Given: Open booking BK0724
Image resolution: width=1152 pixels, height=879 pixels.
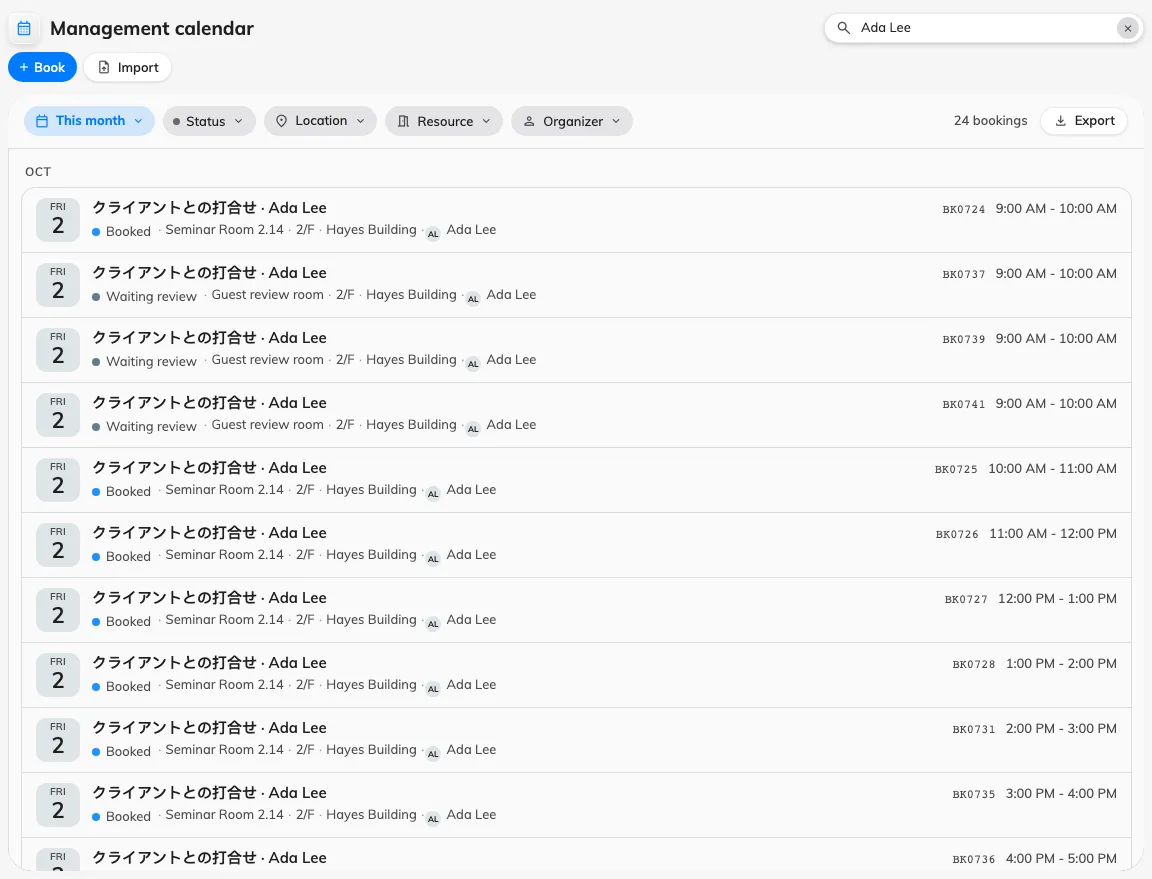Looking at the screenshot, I should point(576,220).
